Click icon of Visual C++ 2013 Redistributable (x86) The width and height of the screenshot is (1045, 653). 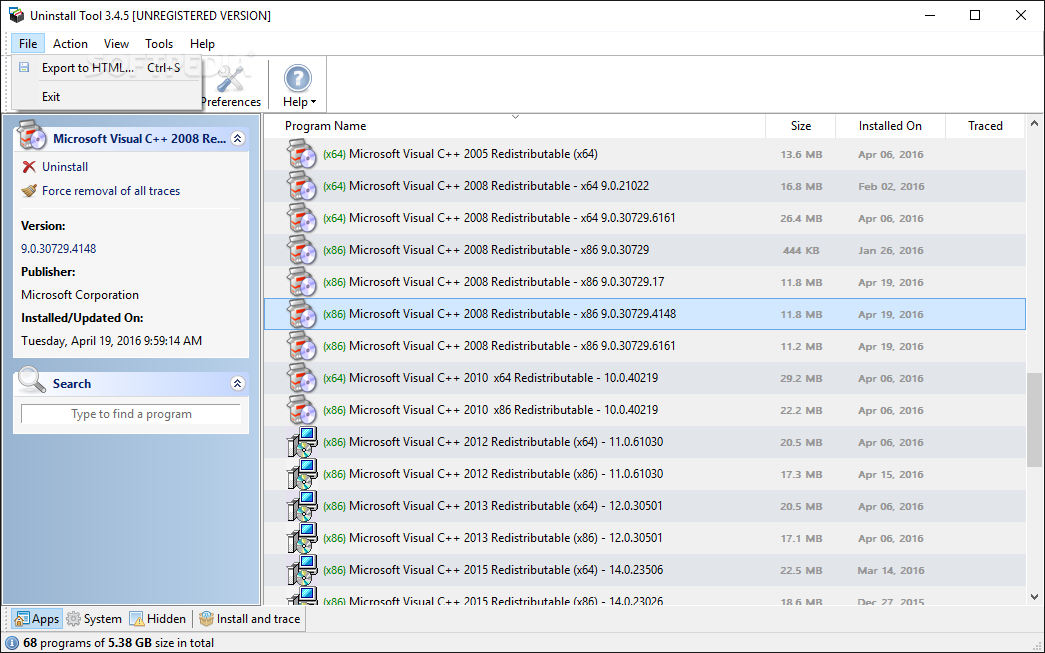coord(302,538)
